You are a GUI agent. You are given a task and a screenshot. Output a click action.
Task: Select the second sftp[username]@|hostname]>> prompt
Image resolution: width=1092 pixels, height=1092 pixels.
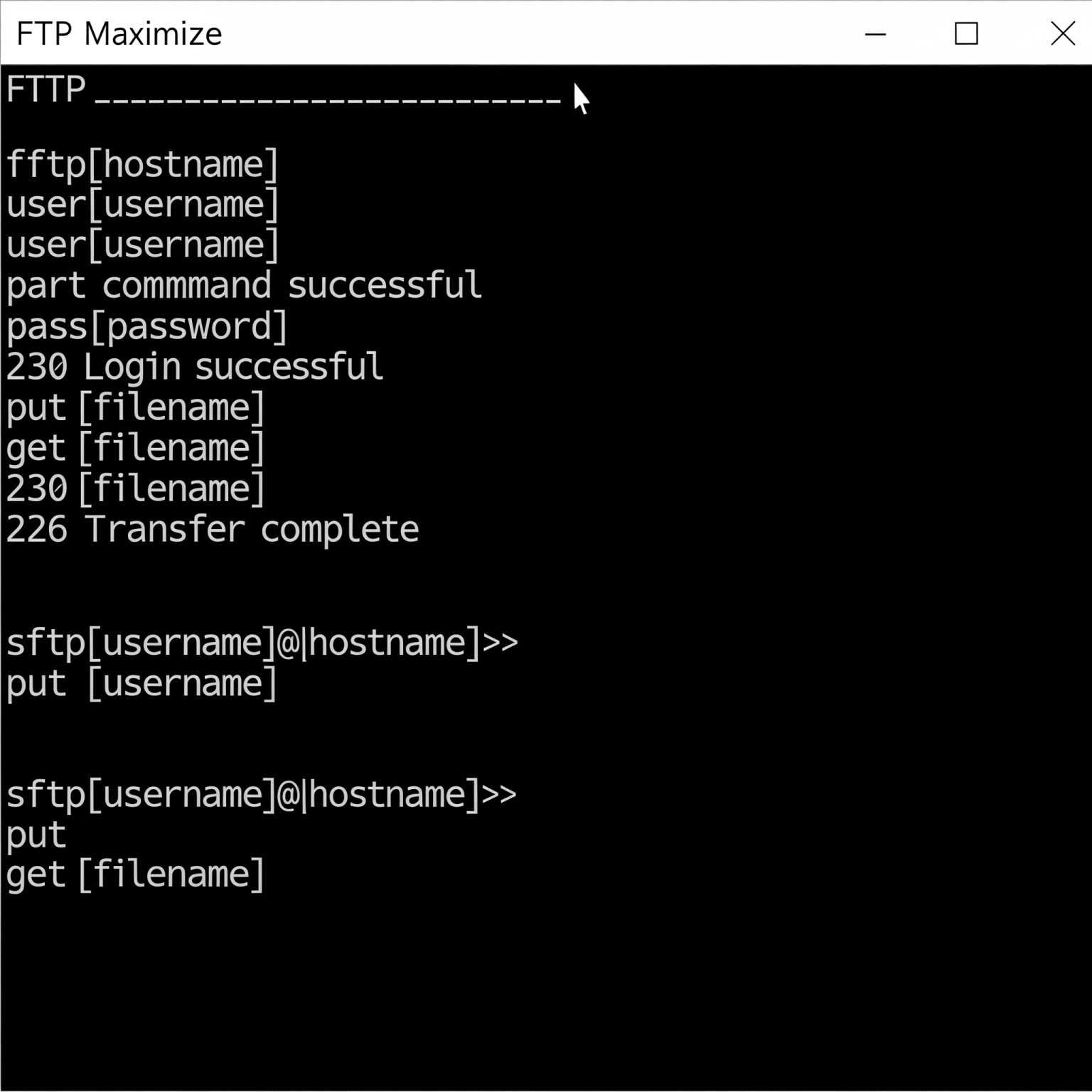point(262,794)
